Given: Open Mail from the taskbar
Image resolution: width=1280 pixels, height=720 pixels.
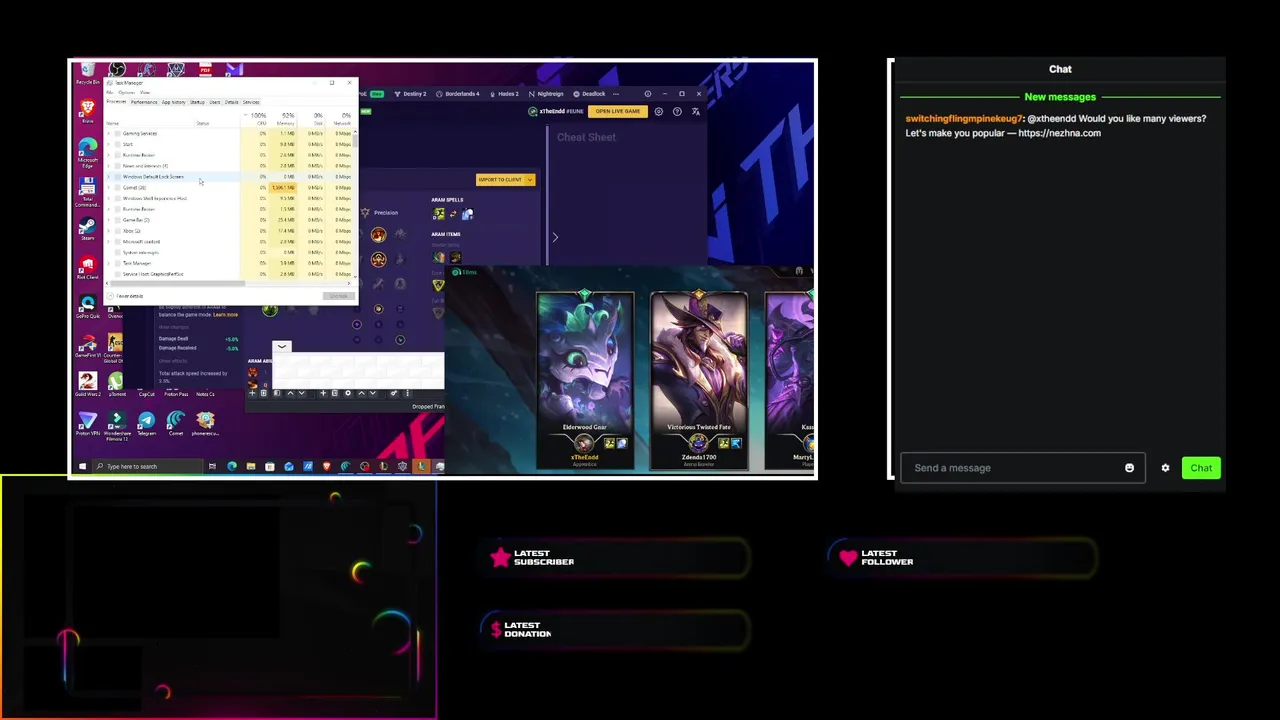Looking at the screenshot, I should tap(289, 466).
